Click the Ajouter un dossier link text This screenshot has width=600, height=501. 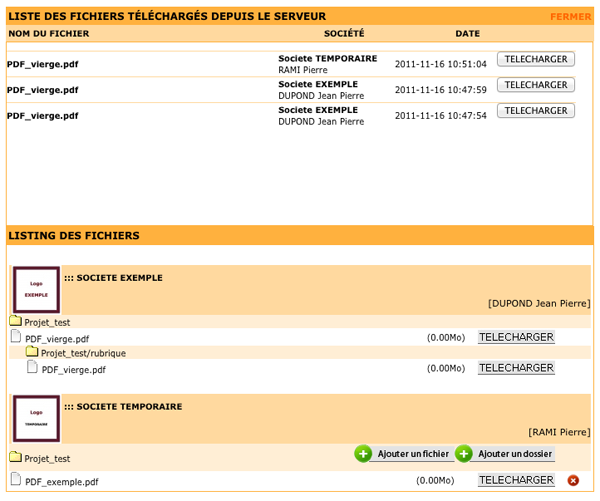pos(514,455)
